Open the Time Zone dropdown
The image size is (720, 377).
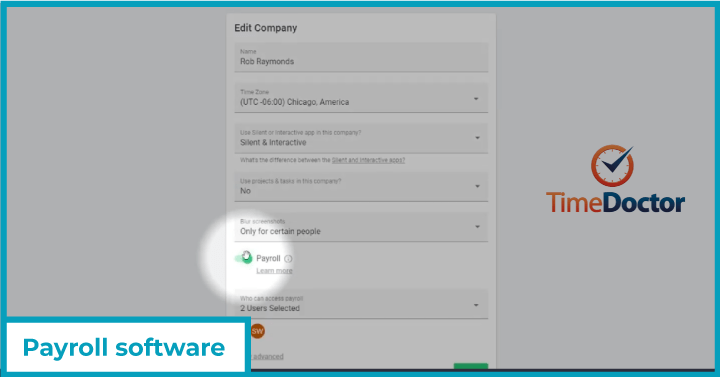click(361, 98)
